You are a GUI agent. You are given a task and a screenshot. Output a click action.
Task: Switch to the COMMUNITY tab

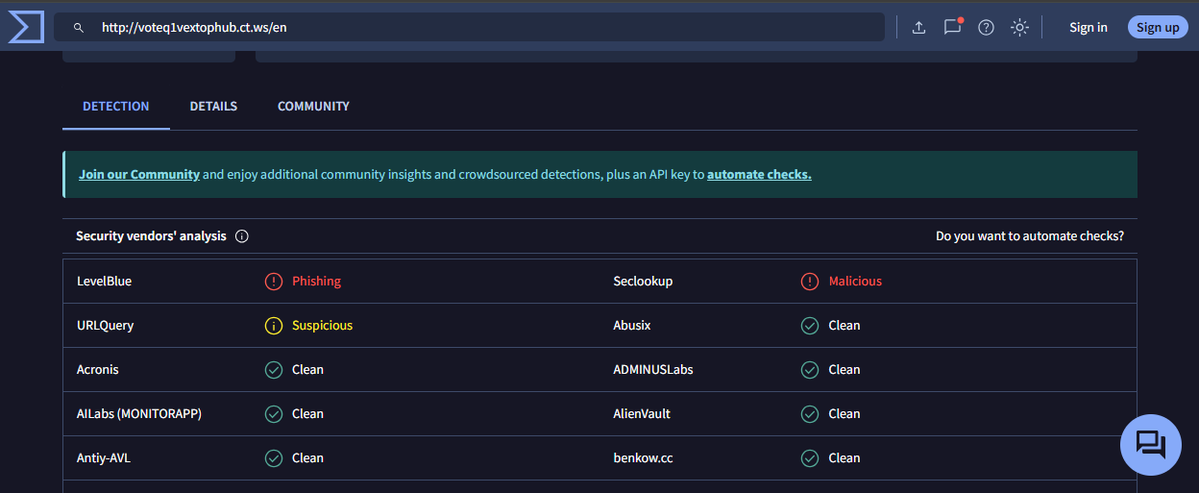click(x=314, y=106)
